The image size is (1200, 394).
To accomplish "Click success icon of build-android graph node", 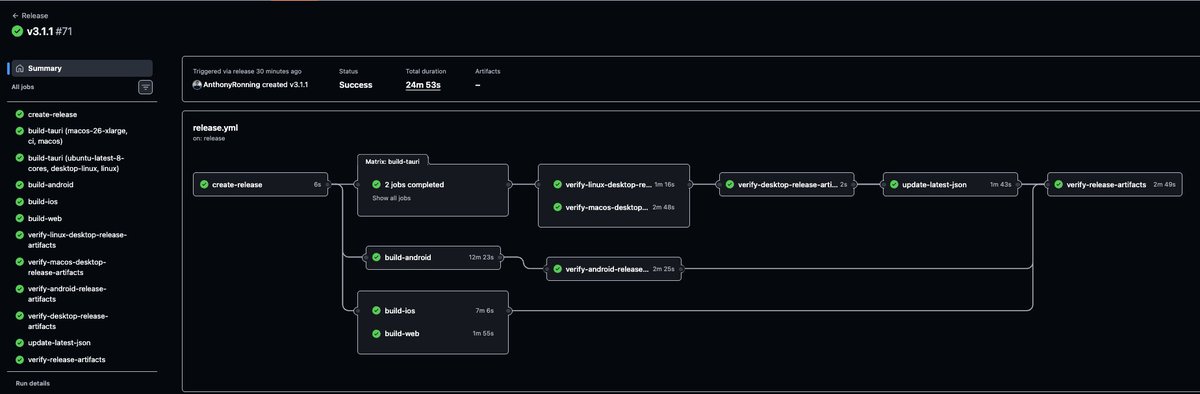I will click(x=376, y=257).
